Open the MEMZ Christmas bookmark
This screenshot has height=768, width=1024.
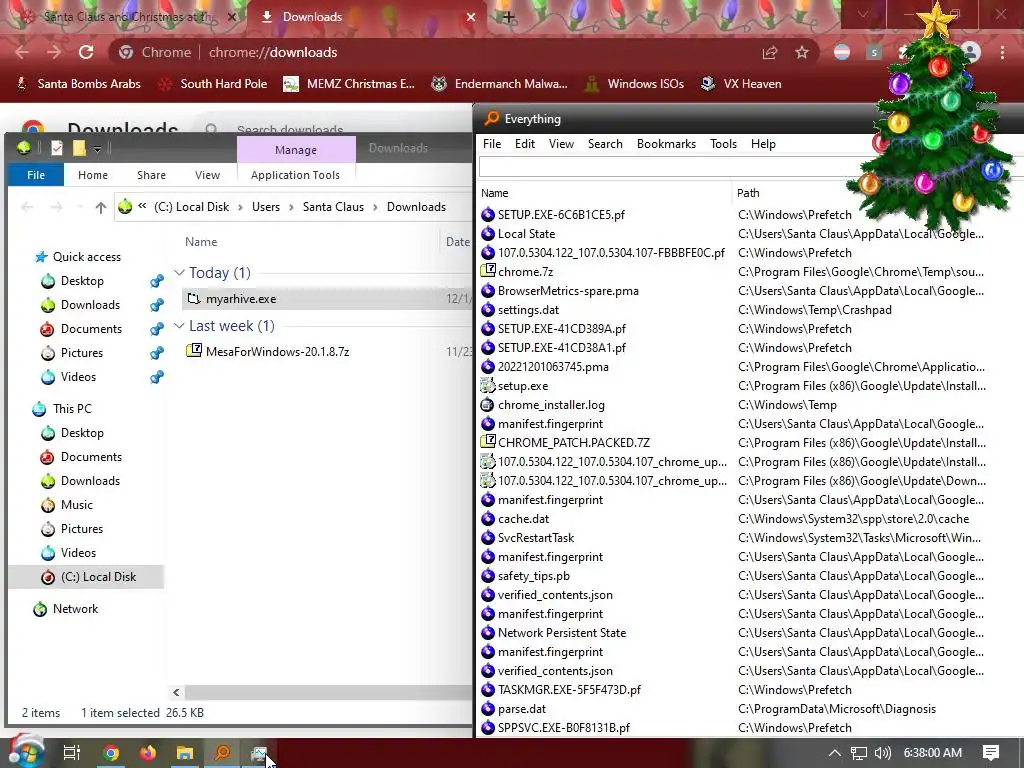[x=349, y=84]
